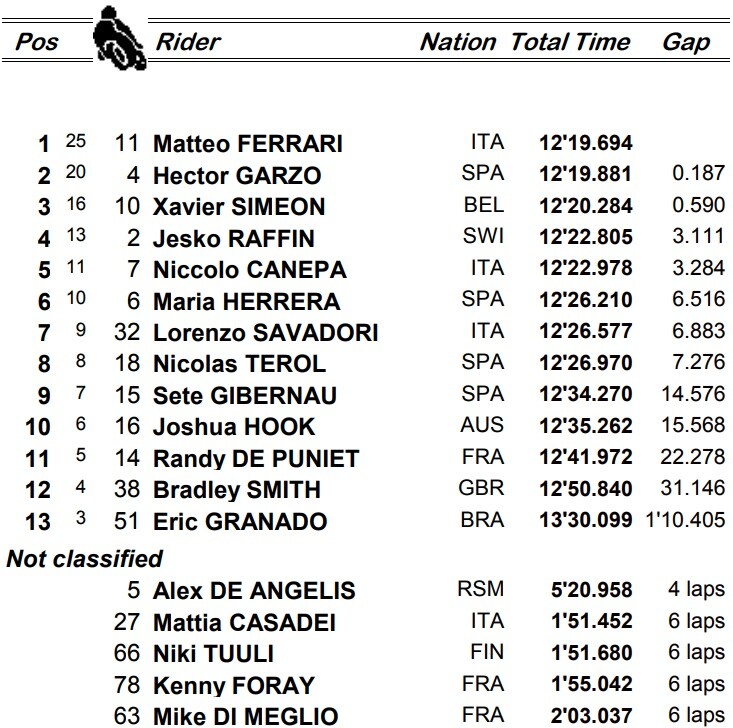Click the Rider column header
The image size is (733, 728).
(x=188, y=42)
